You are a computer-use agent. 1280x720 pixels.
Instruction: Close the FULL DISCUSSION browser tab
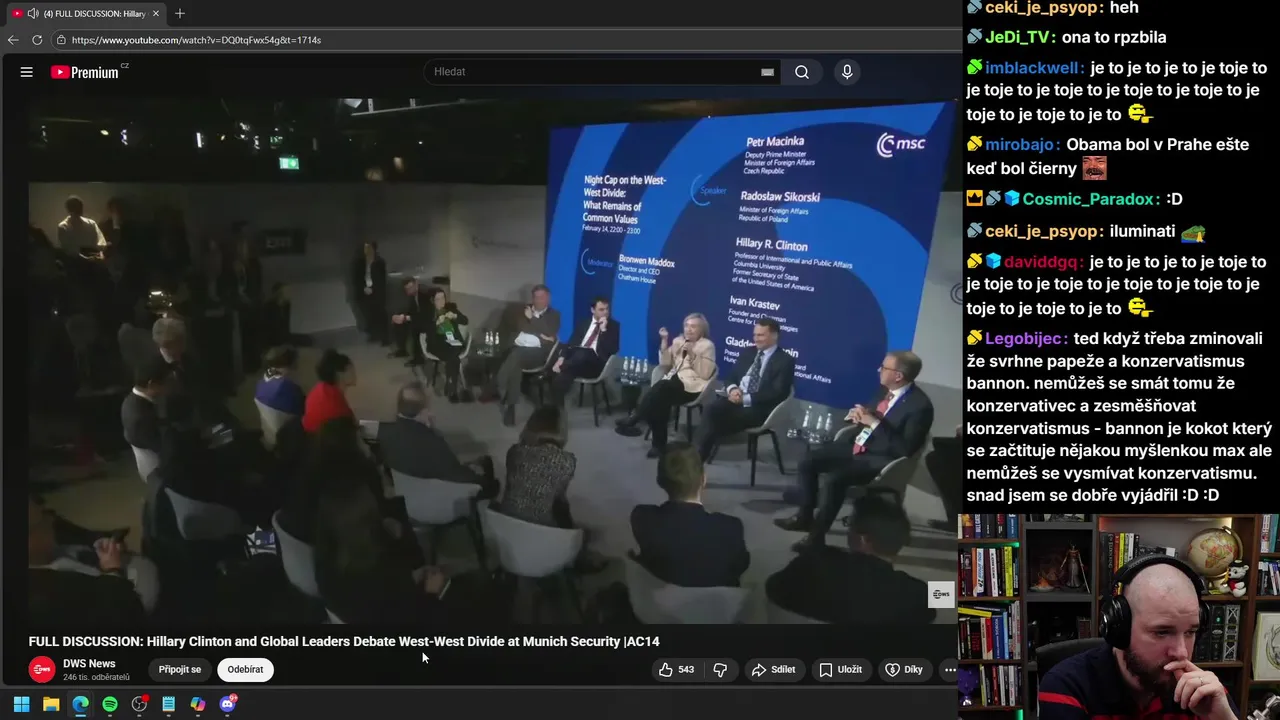pos(156,13)
